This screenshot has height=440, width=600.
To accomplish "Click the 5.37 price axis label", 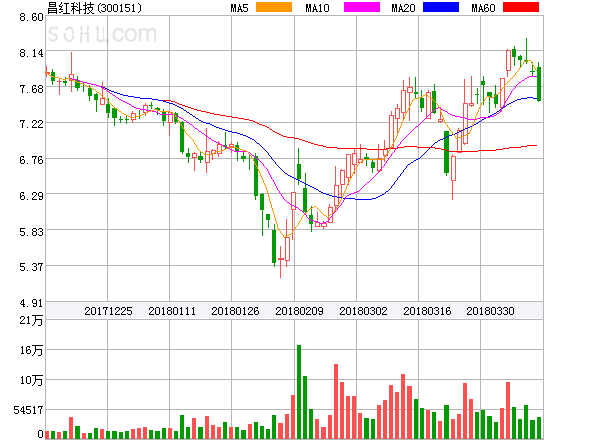I will coord(31,267).
